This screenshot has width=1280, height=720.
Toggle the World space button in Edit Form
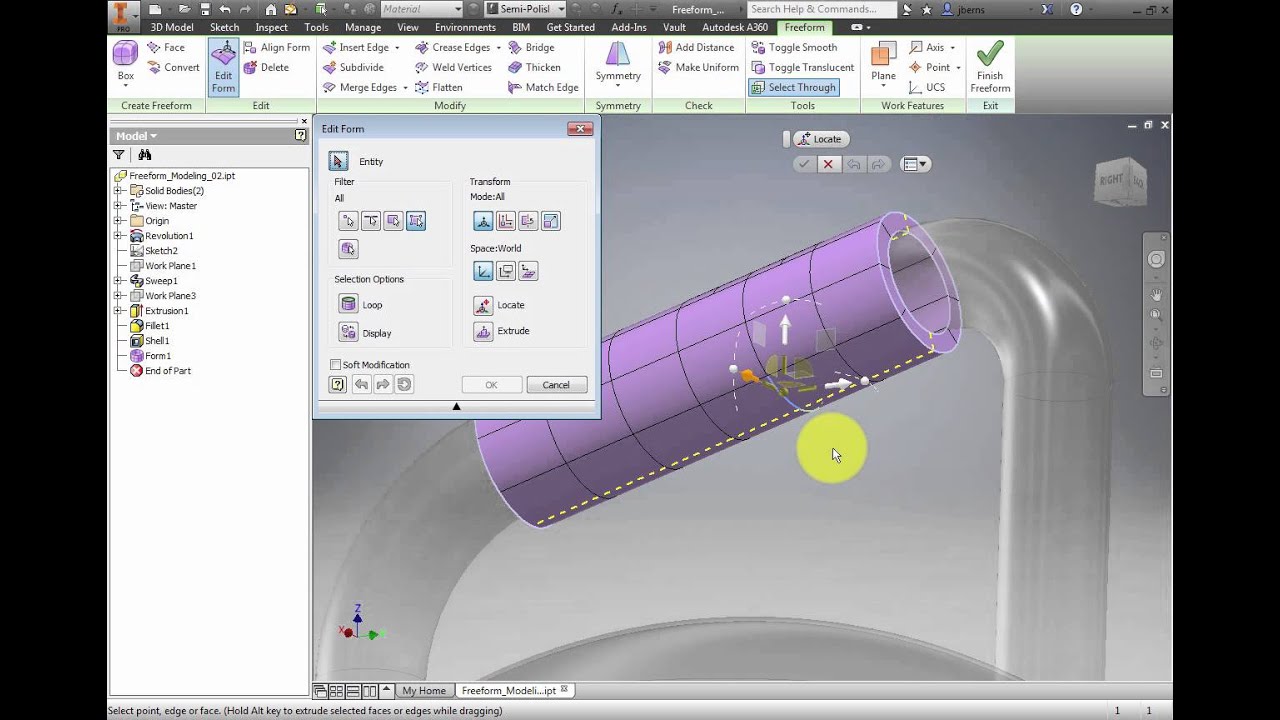(483, 271)
